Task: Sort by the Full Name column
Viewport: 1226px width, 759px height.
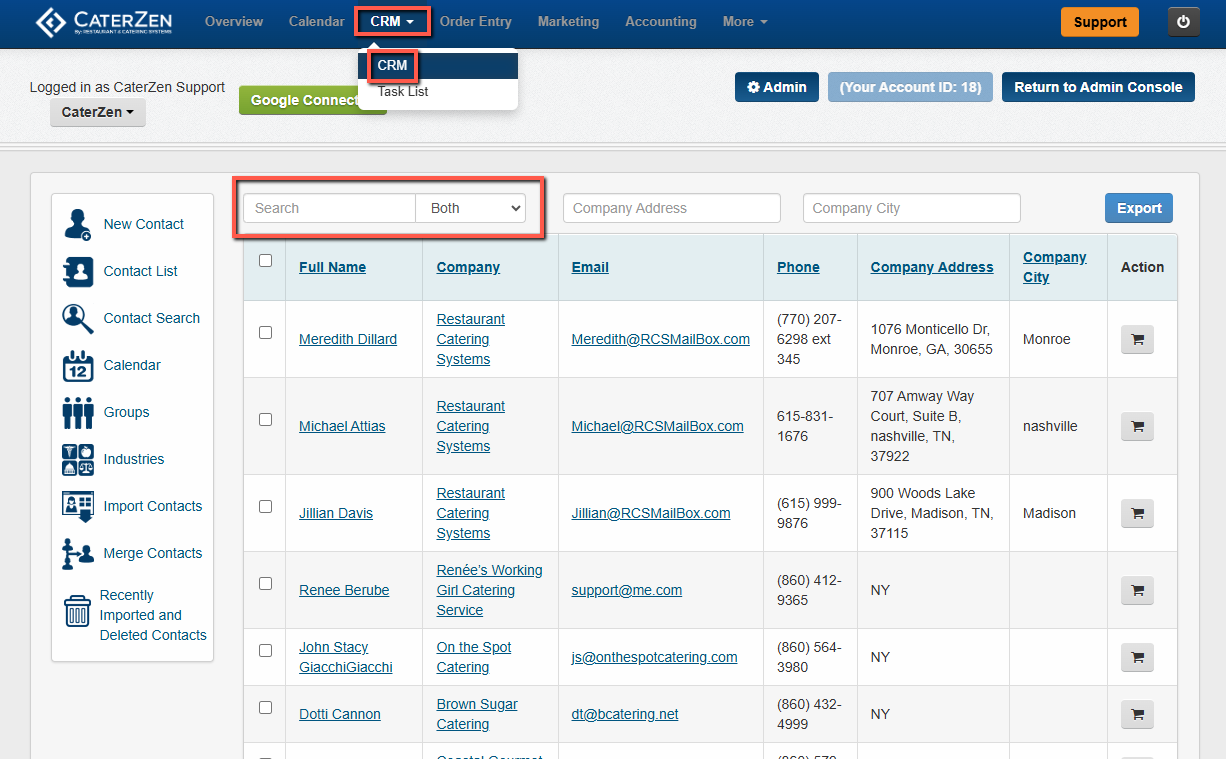Action: (332, 267)
